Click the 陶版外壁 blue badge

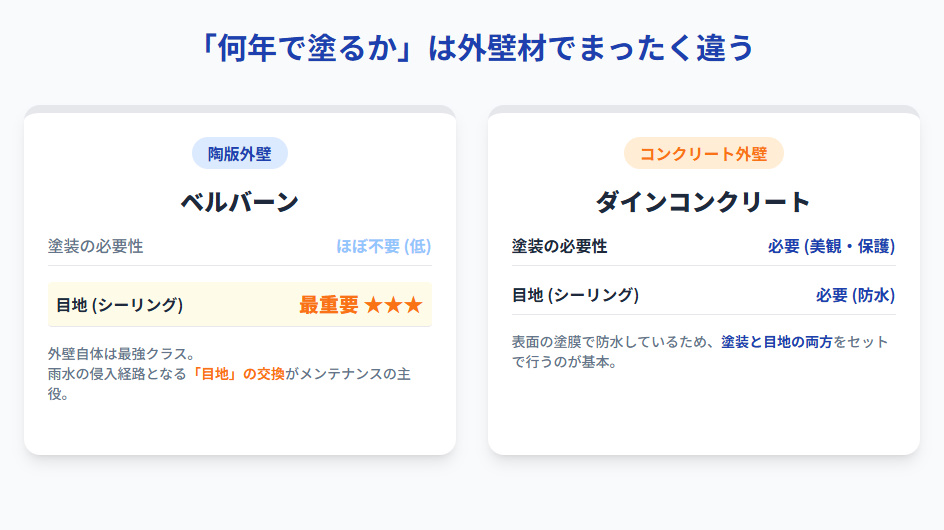tap(240, 154)
